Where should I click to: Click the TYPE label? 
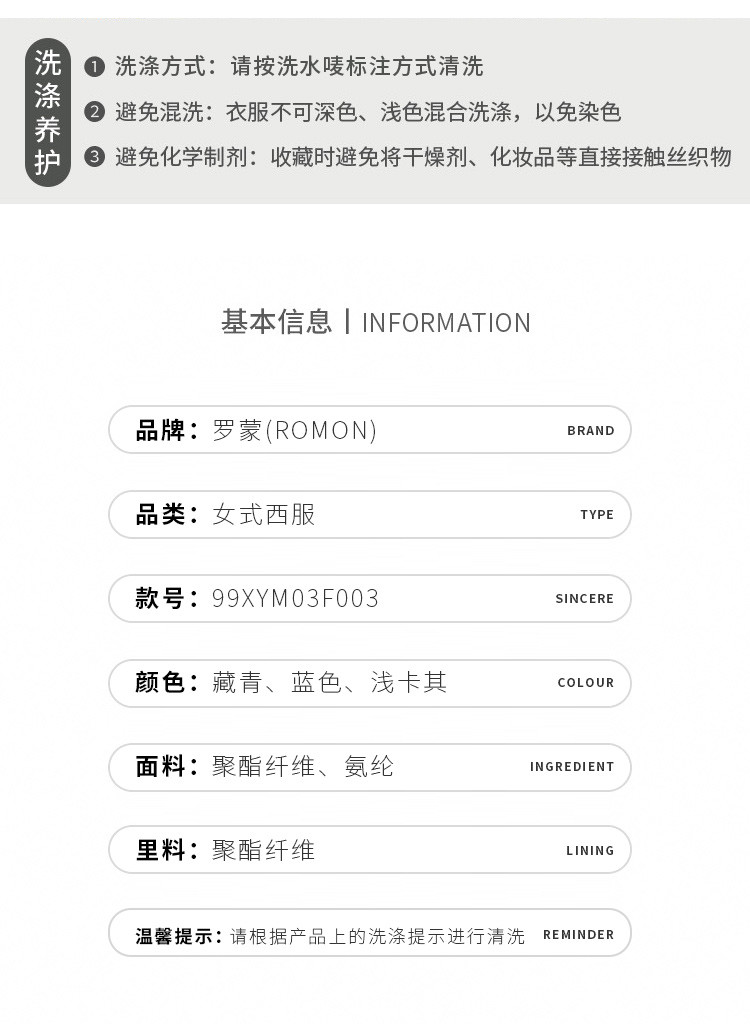coord(597,515)
